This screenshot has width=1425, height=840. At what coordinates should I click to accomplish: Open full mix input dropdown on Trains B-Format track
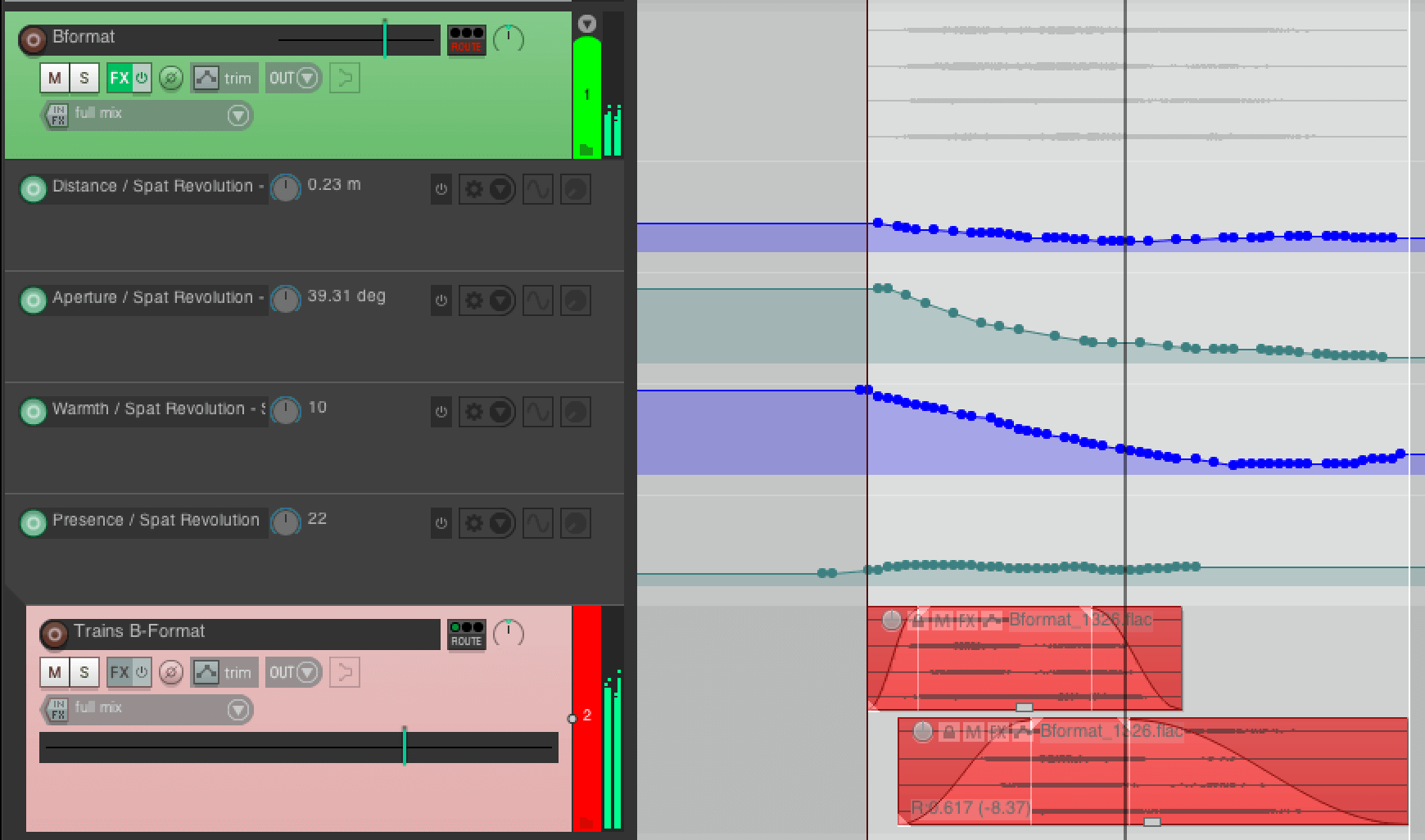point(238,710)
